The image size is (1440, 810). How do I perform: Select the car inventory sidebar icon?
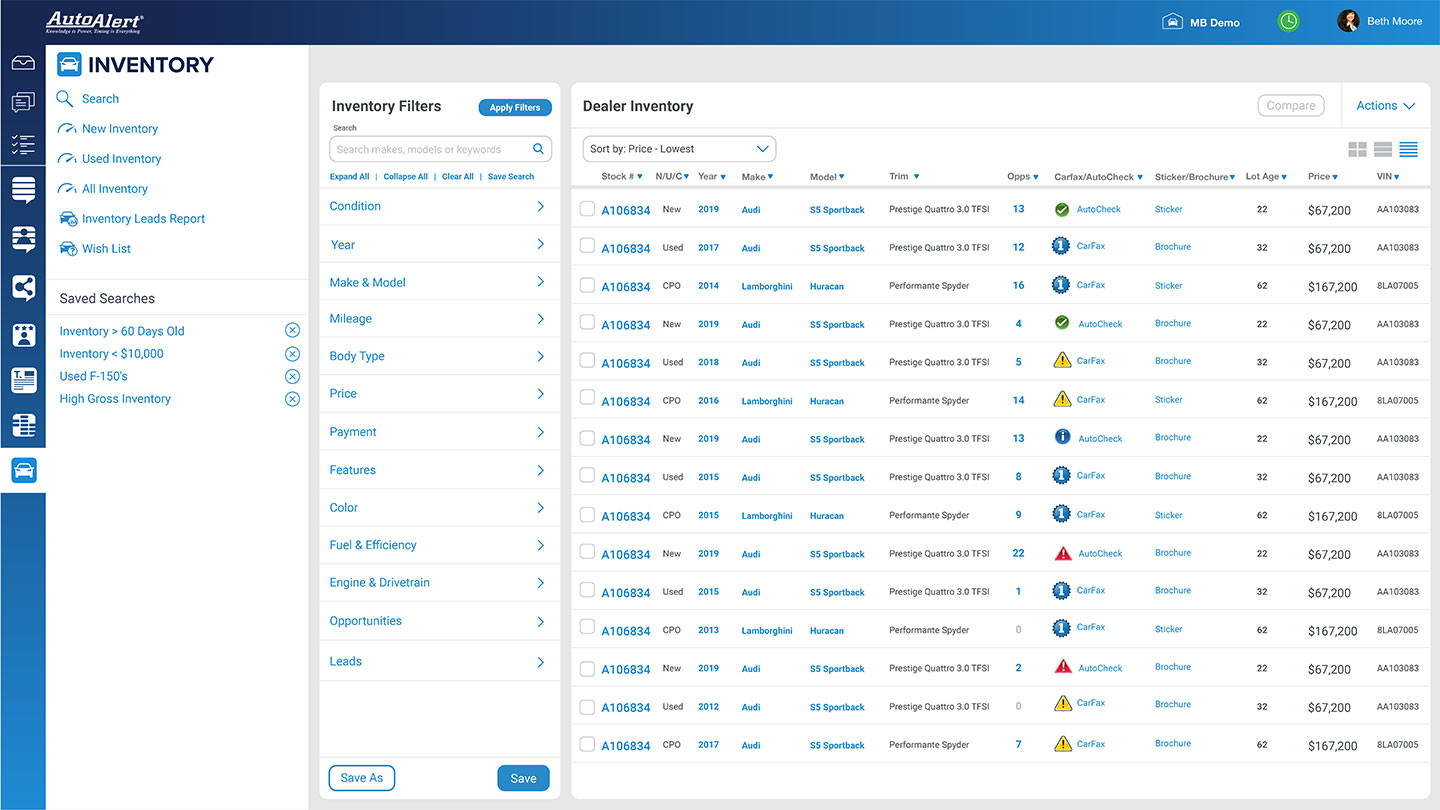pyautogui.click(x=23, y=470)
